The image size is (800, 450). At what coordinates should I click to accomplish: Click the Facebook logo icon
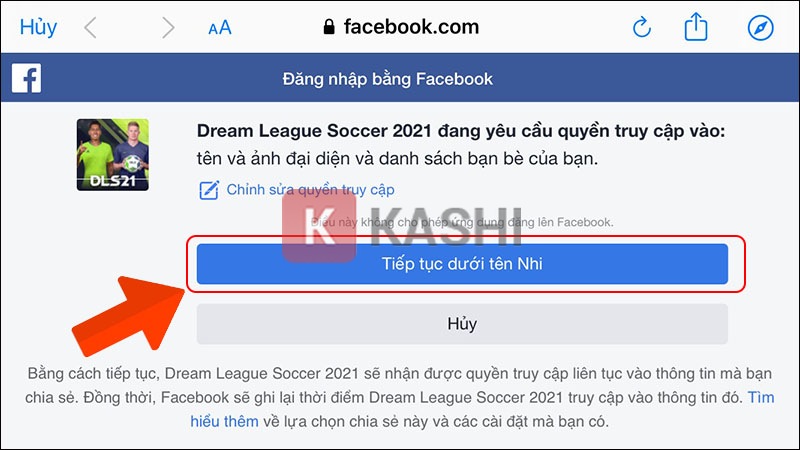coord(27,79)
